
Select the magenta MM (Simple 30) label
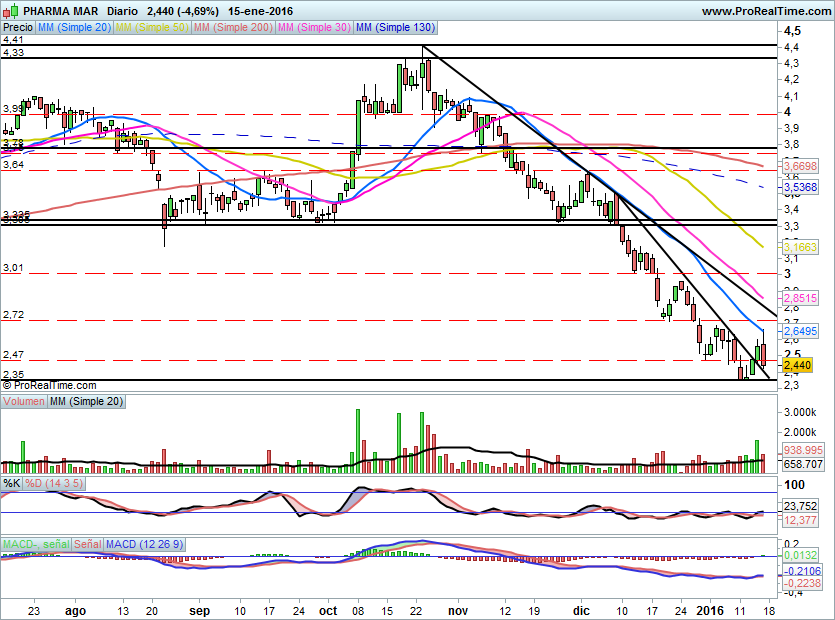314,27
